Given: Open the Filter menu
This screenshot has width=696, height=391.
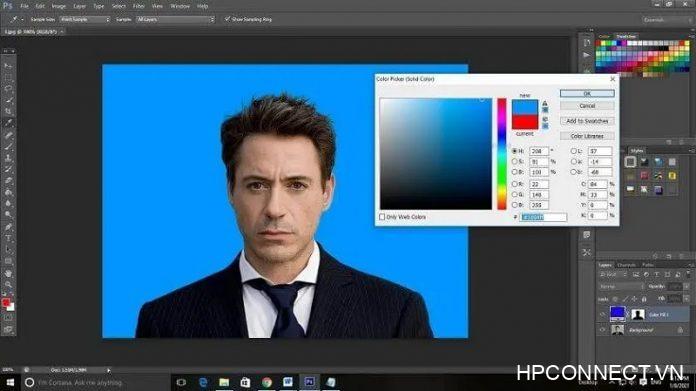Looking at the screenshot, I should (138, 6).
